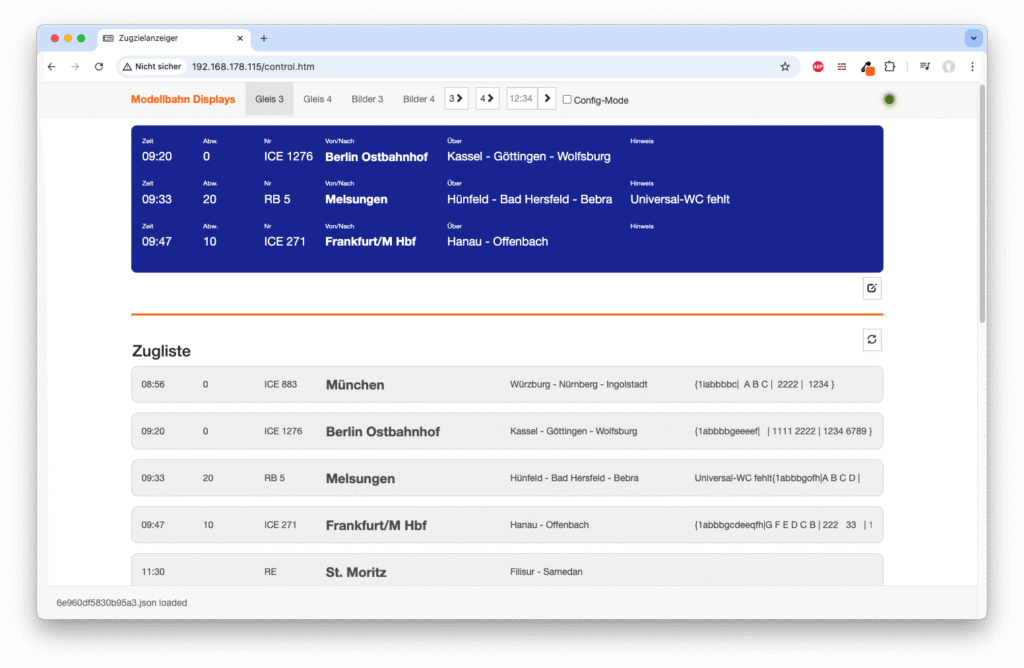The image size is (1024, 668).
Task: Click 'Universal-WC fehlt' note in blue display
Action: click(x=680, y=199)
